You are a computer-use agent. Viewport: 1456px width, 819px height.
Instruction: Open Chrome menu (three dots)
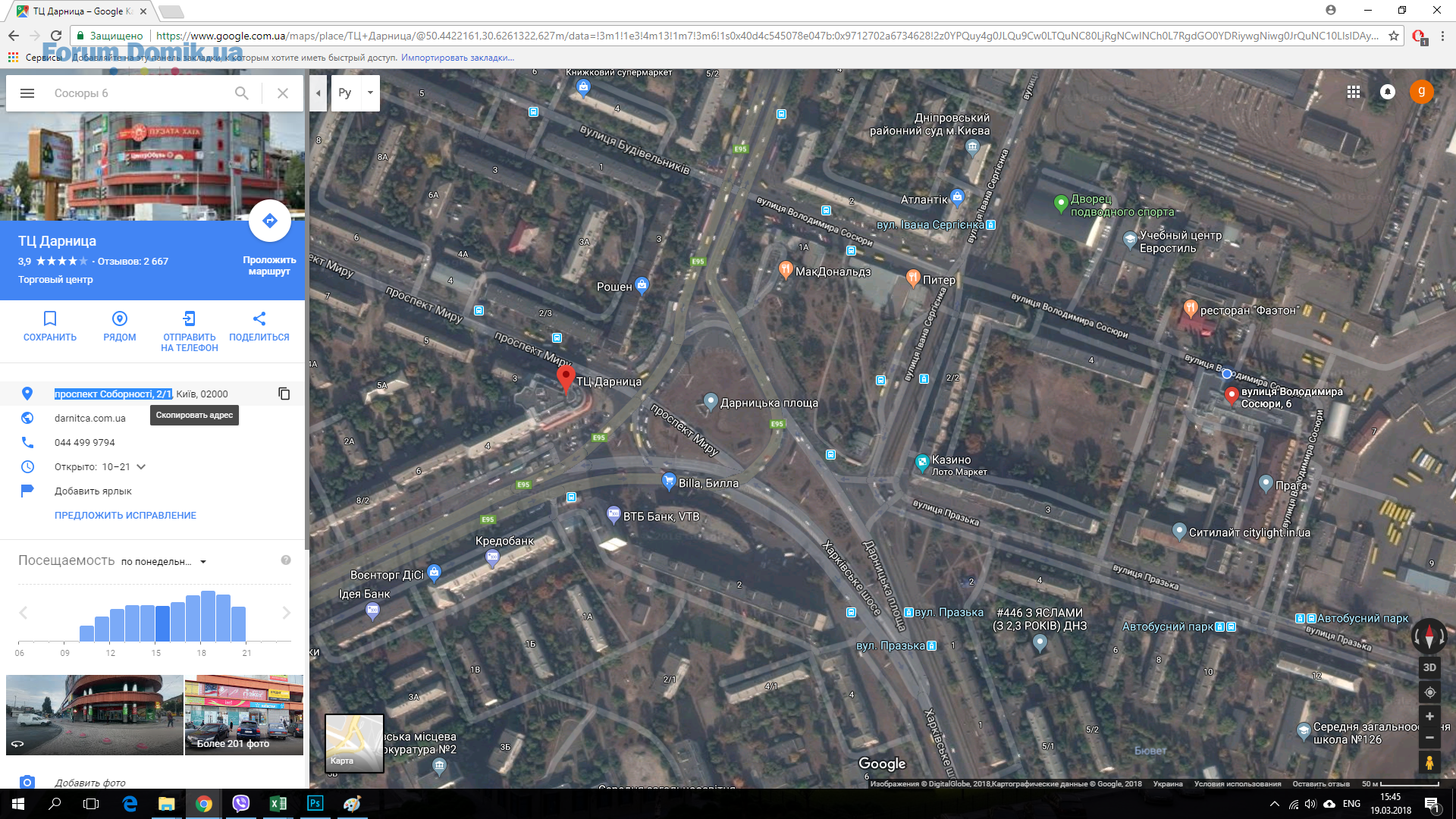tap(1442, 36)
